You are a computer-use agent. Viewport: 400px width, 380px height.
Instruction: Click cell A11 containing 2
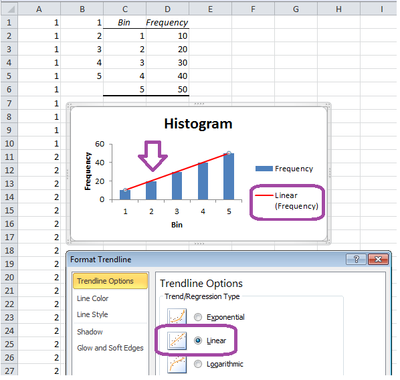point(39,157)
